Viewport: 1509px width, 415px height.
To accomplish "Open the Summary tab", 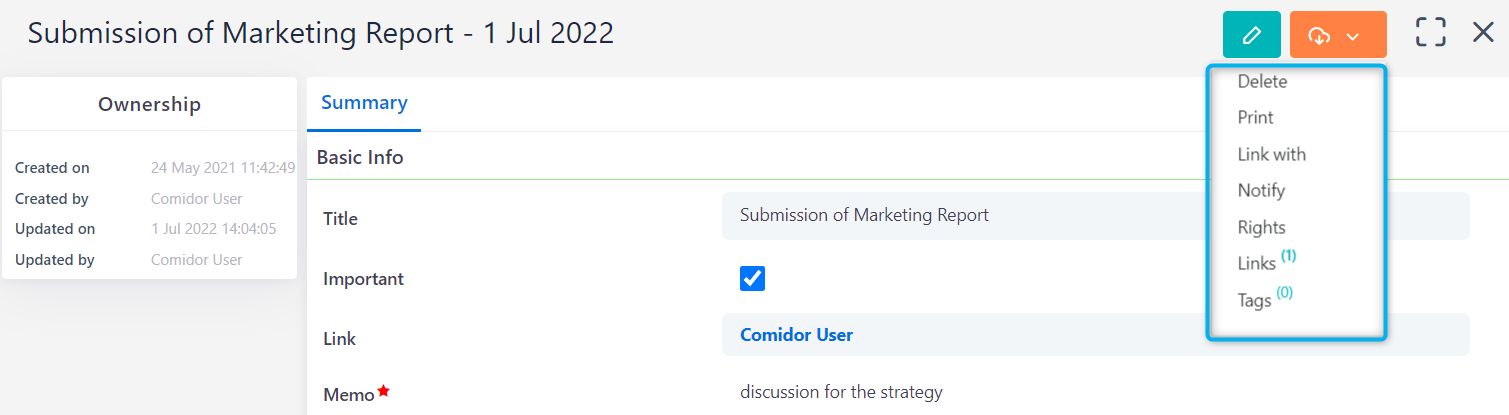I will [364, 103].
